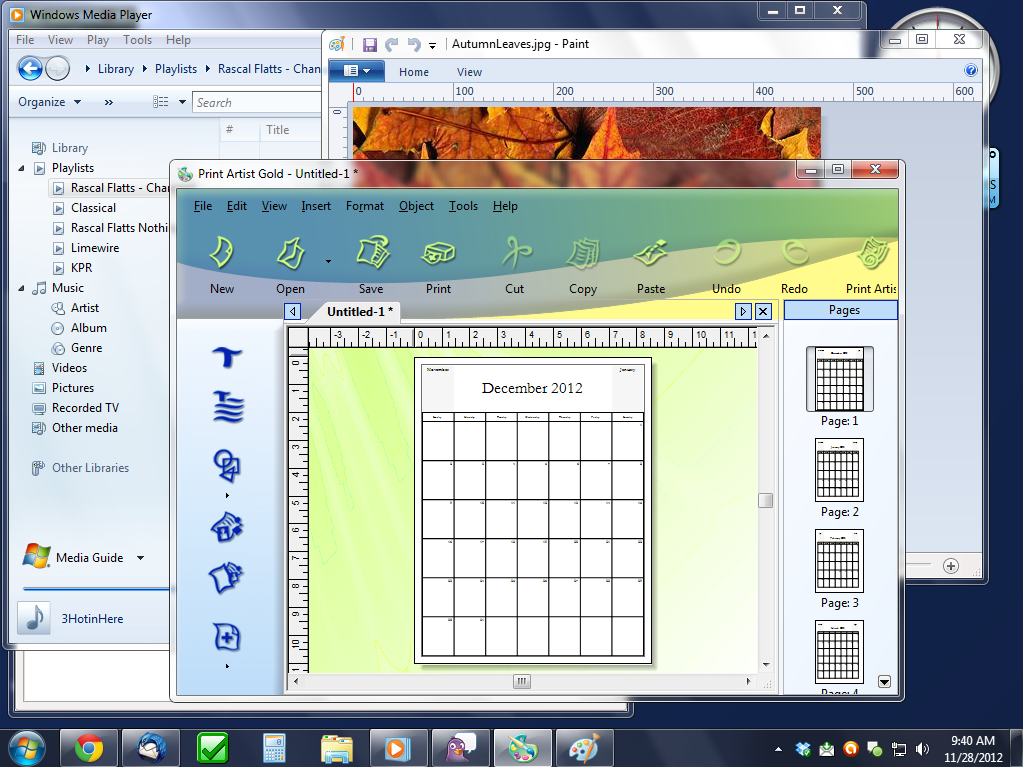Open the Insert menu in Print Artist
The height and width of the screenshot is (767, 1023).
tap(316, 206)
